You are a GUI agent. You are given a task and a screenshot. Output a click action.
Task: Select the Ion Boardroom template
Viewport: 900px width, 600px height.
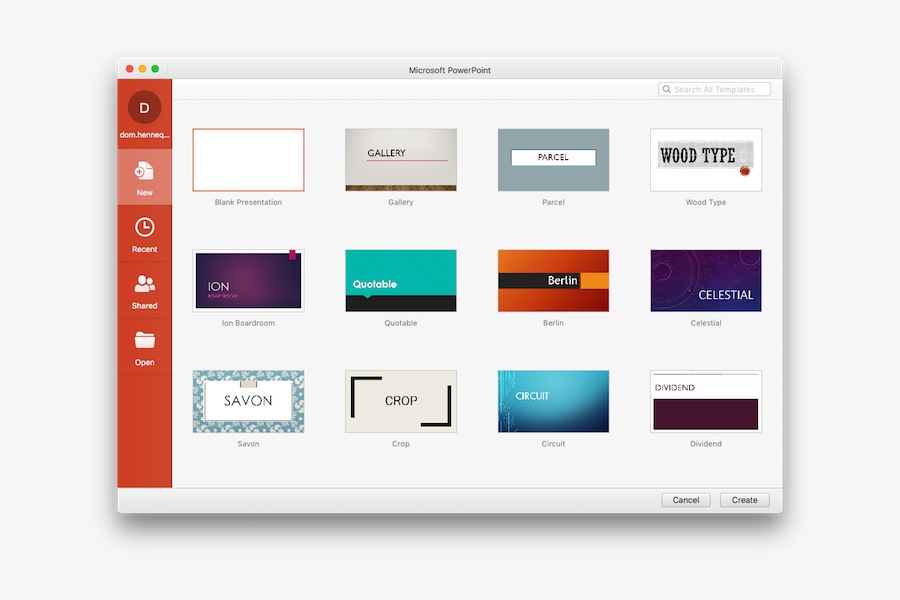(x=248, y=281)
